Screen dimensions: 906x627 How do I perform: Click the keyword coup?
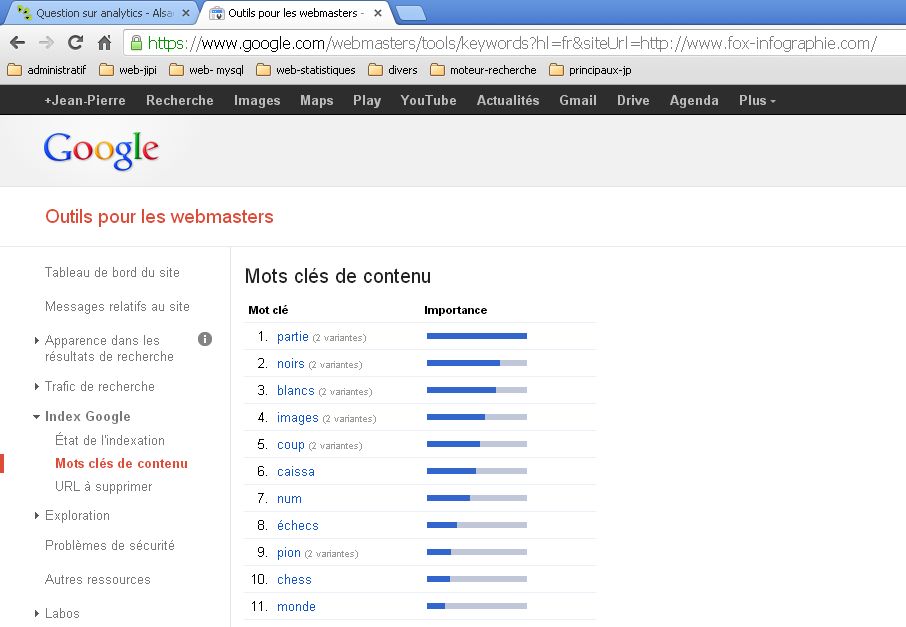(291, 444)
